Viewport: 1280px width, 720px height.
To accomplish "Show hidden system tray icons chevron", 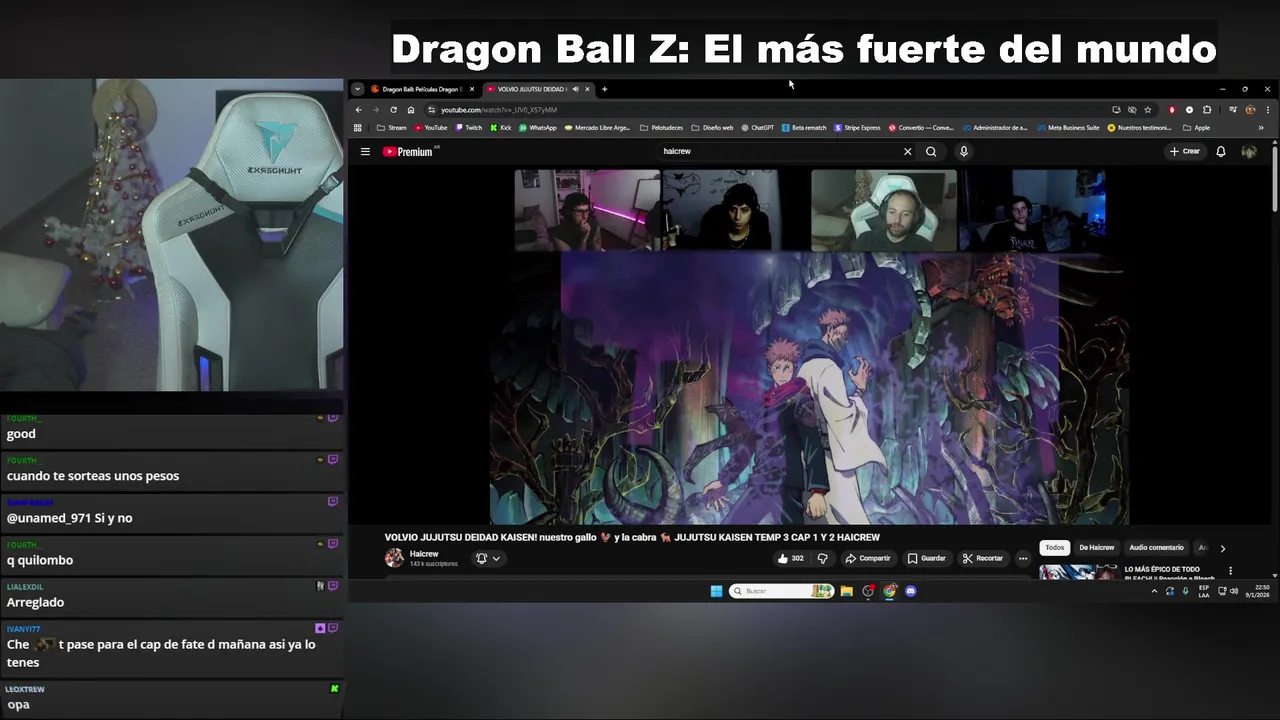I will (x=1154, y=591).
